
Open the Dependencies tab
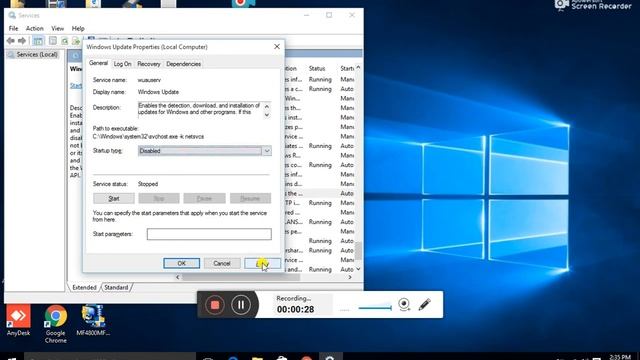(183, 64)
